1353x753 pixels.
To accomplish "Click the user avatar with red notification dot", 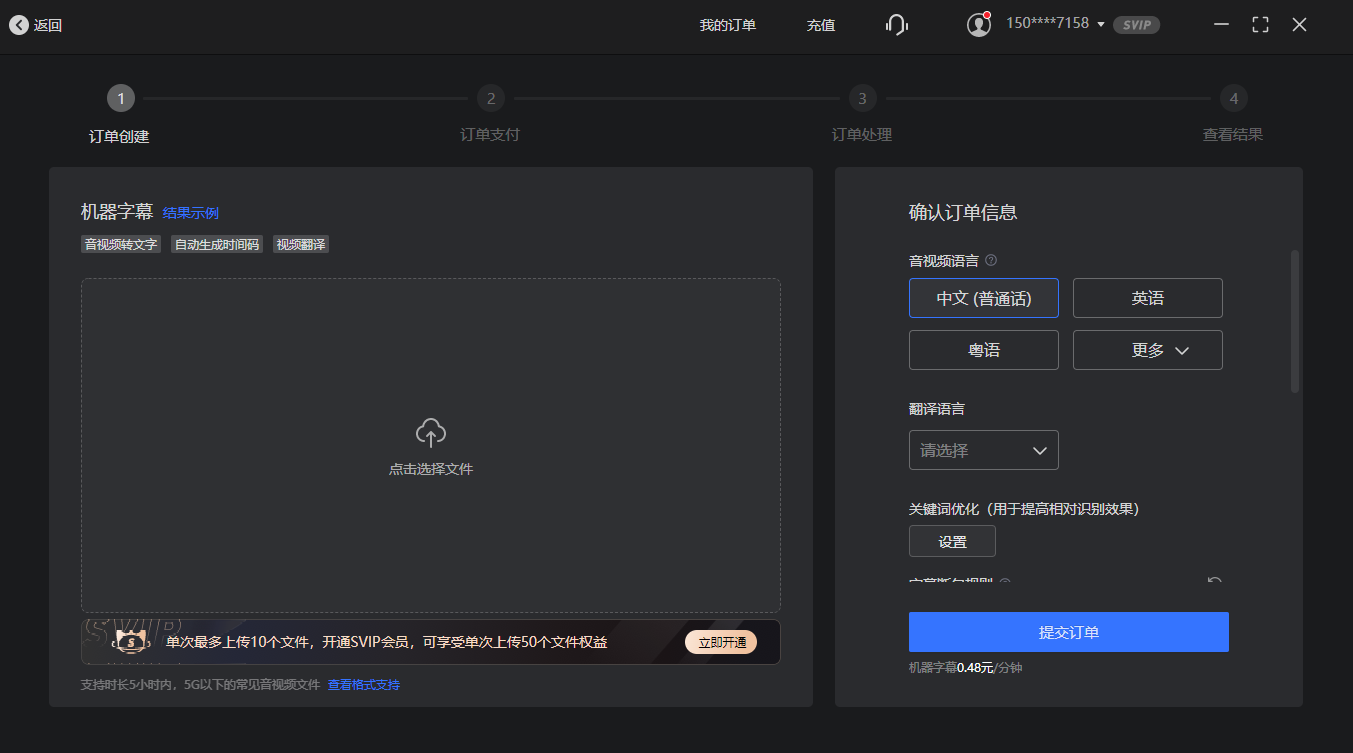I will click(978, 24).
